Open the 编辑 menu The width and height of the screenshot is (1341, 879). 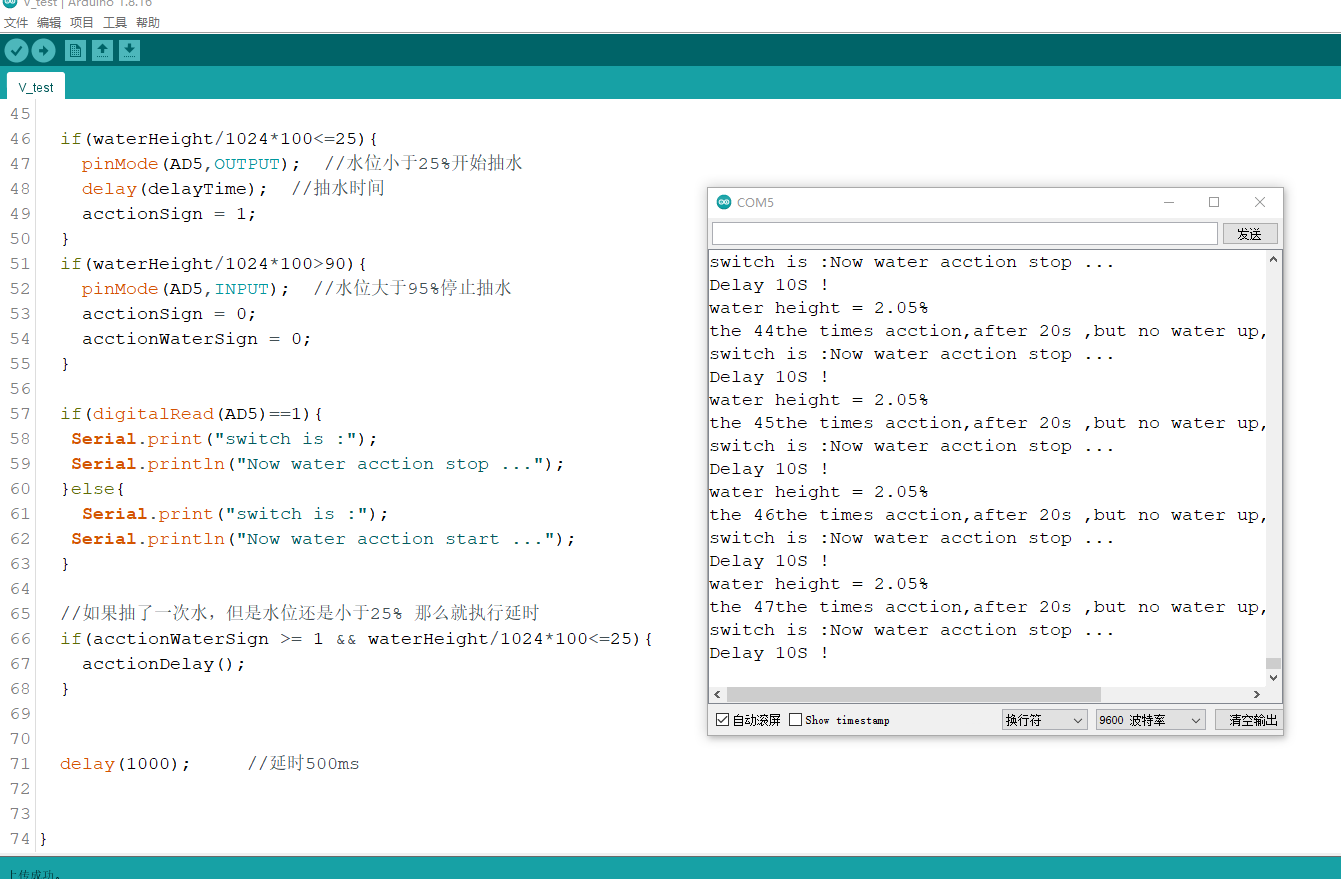(x=49, y=22)
